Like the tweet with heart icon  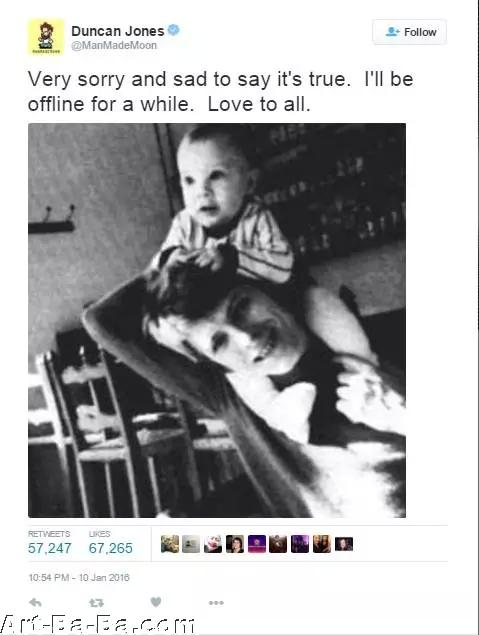156,602
